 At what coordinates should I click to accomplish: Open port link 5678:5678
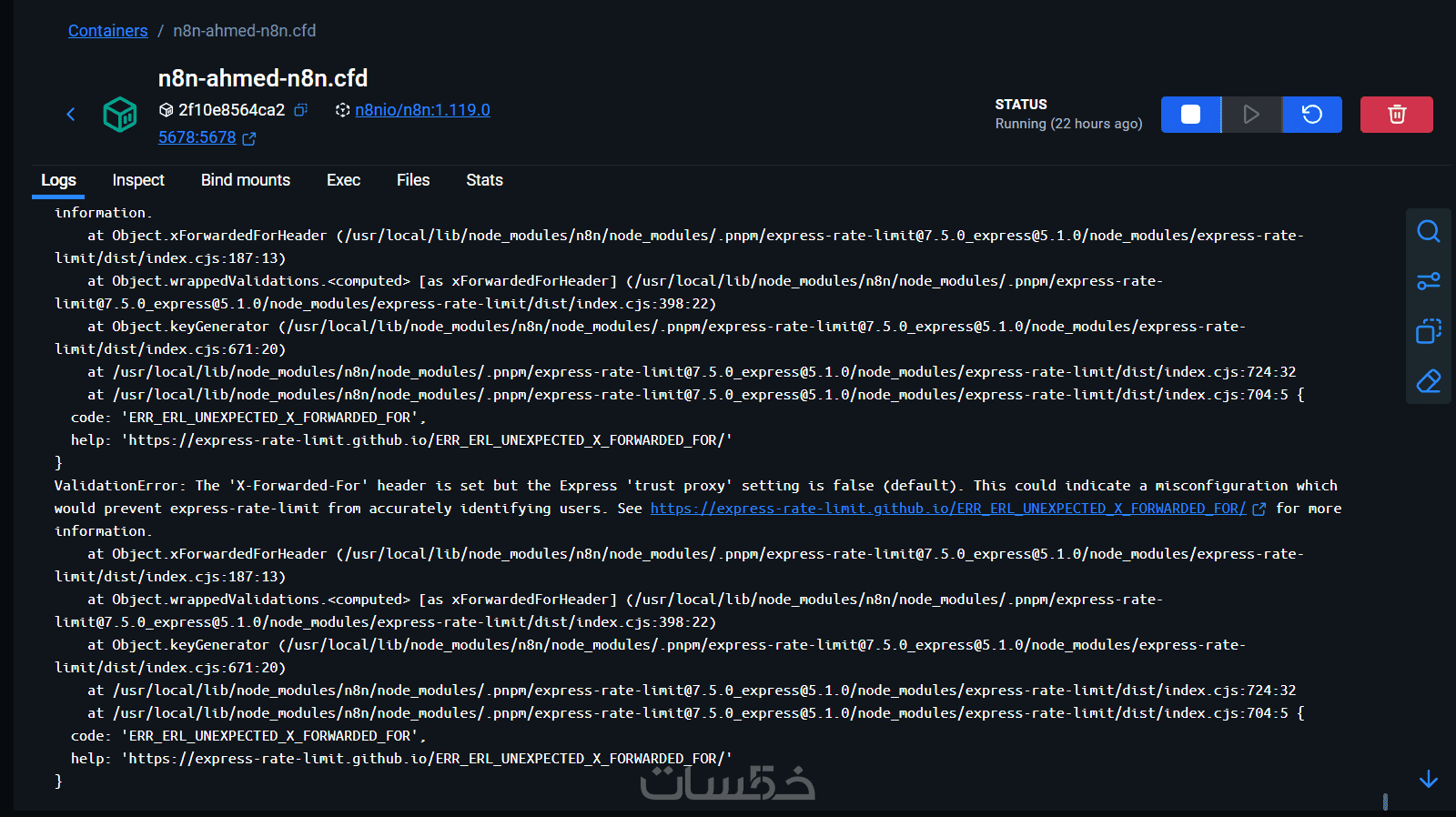point(197,137)
